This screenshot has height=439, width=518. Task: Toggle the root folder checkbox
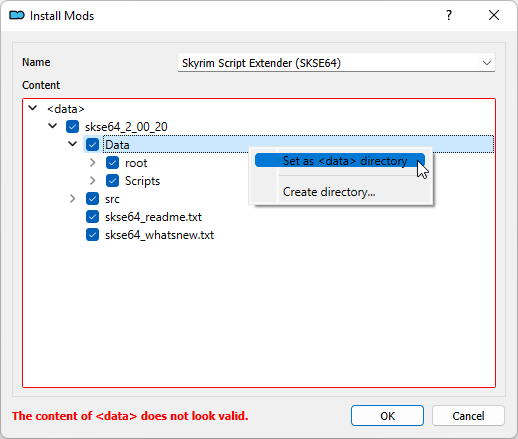coord(112,163)
